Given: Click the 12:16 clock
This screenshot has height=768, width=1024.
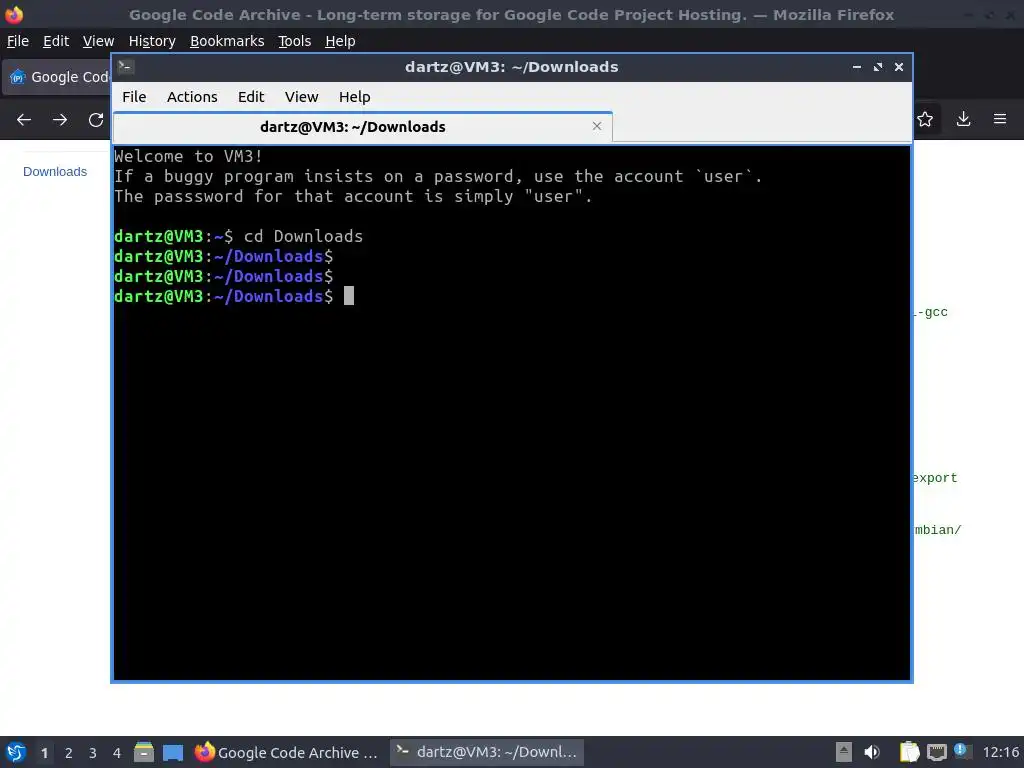Looking at the screenshot, I should (1000, 752).
